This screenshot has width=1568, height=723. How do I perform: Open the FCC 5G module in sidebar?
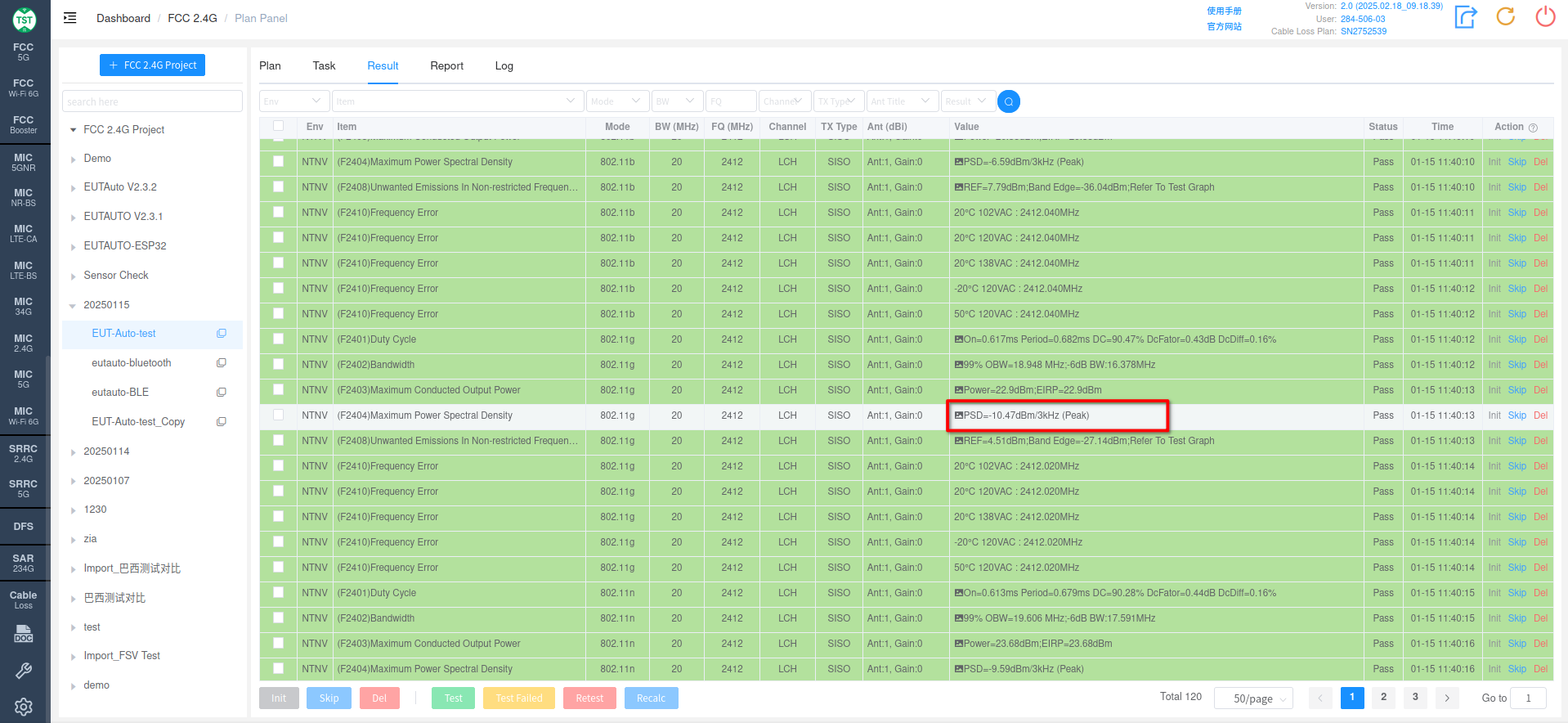[x=23, y=52]
